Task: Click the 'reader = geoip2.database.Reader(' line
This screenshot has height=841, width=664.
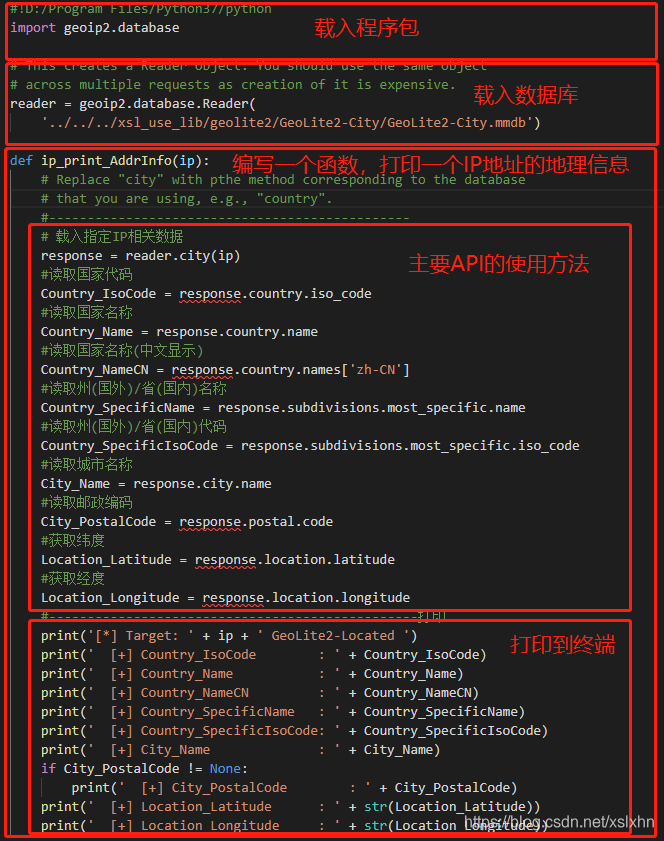Action: pos(133,104)
